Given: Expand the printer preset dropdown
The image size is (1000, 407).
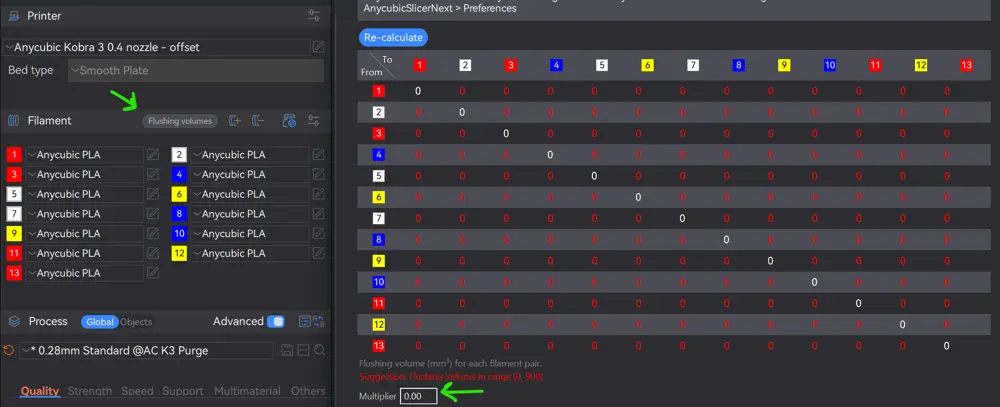Looking at the screenshot, I should (x=157, y=47).
